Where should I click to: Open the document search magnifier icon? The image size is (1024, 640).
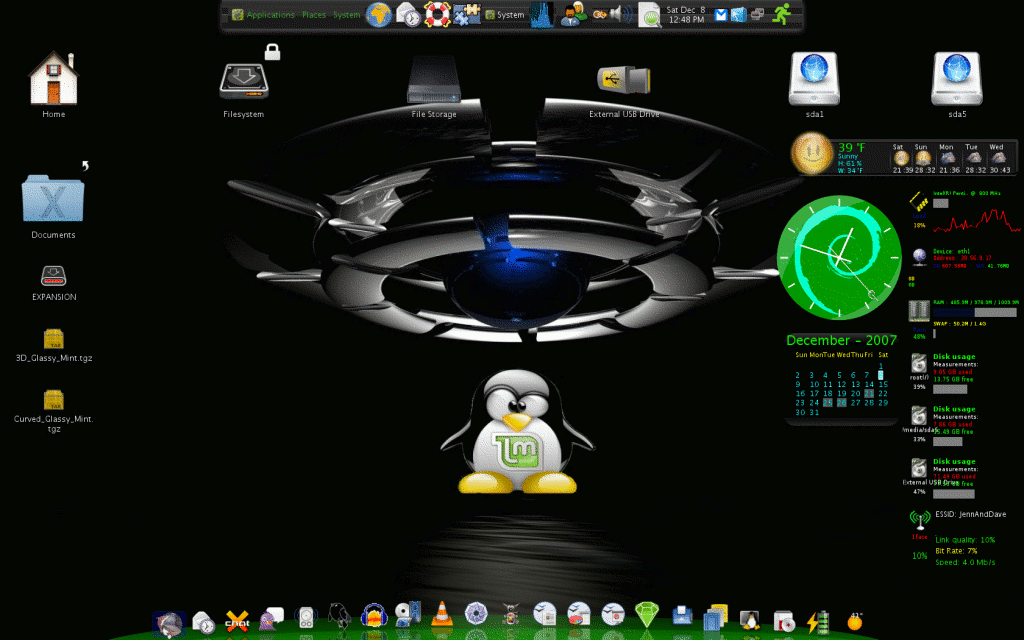click(650, 15)
